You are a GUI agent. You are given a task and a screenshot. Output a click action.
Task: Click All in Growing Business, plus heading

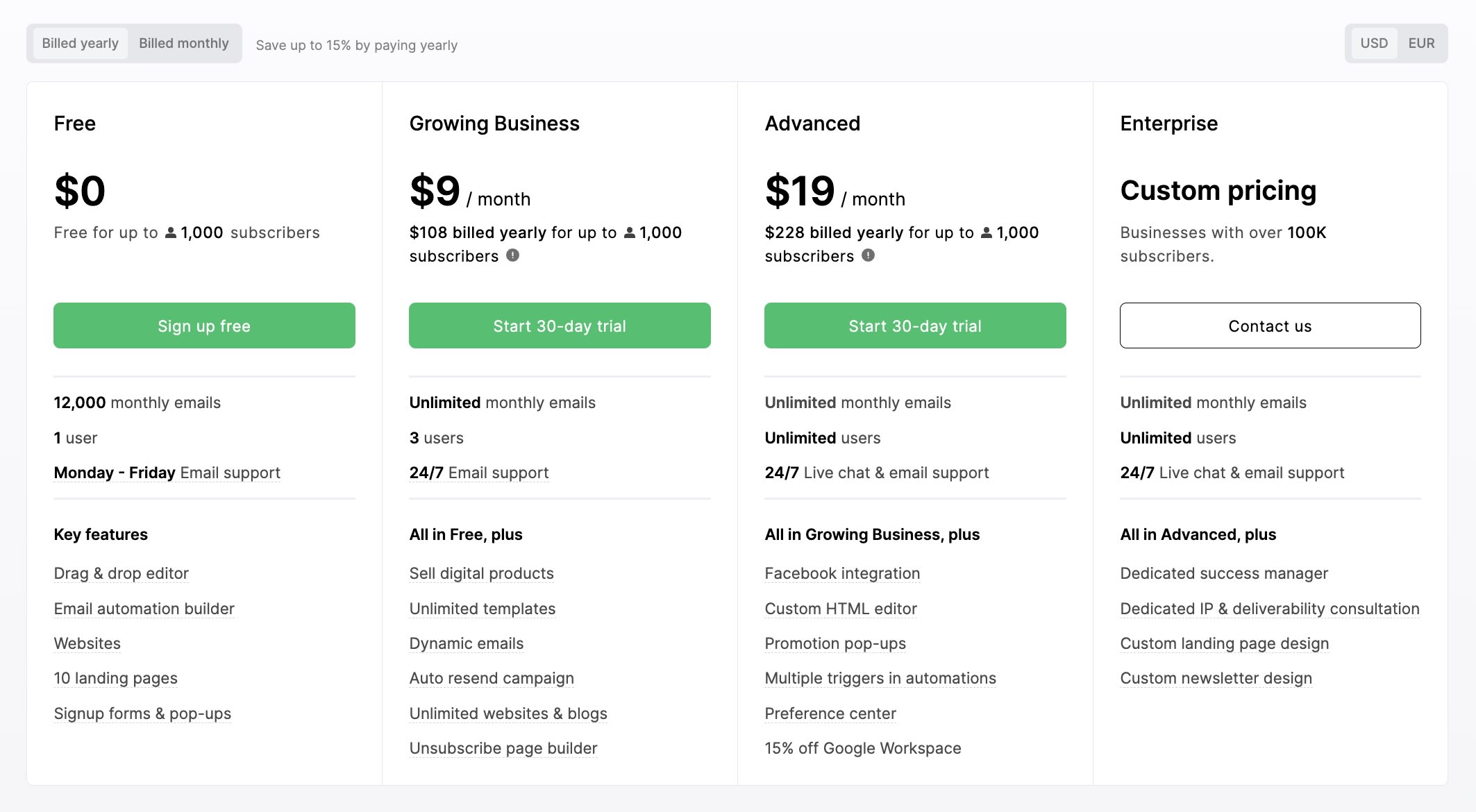872,534
